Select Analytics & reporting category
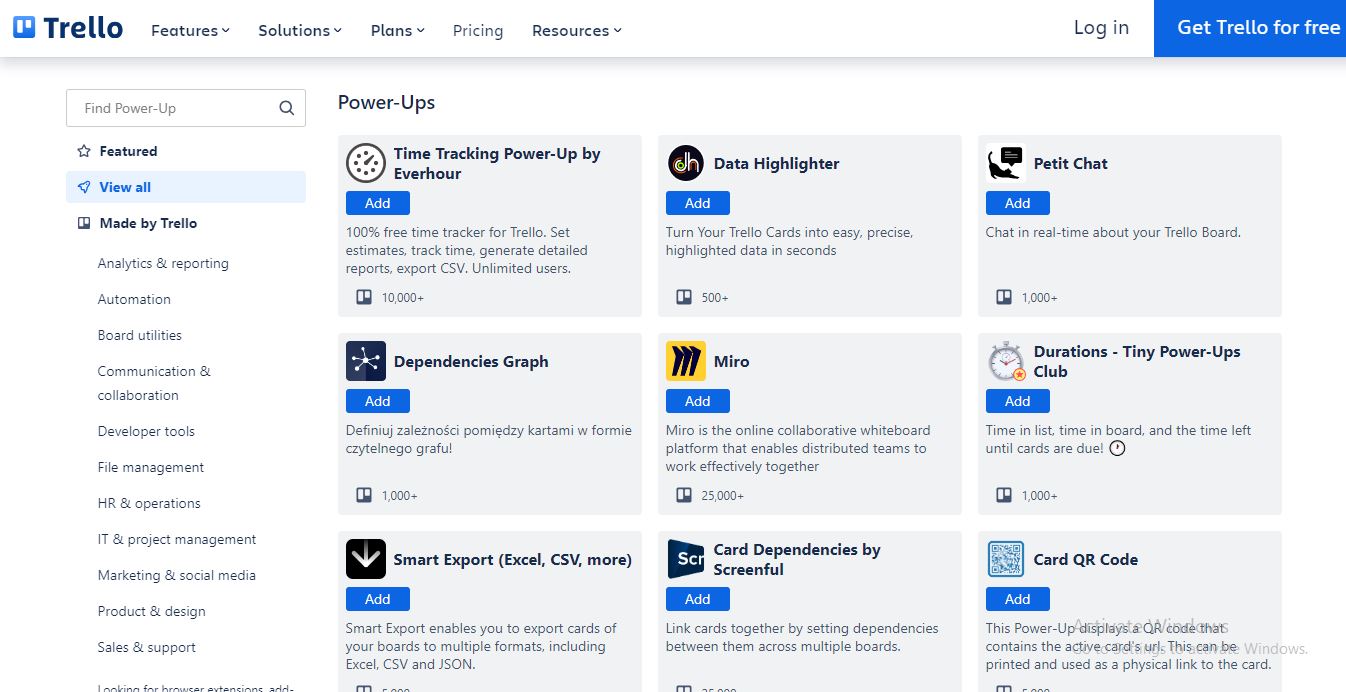Screen dimensions: 1346x692 (x=163, y=263)
